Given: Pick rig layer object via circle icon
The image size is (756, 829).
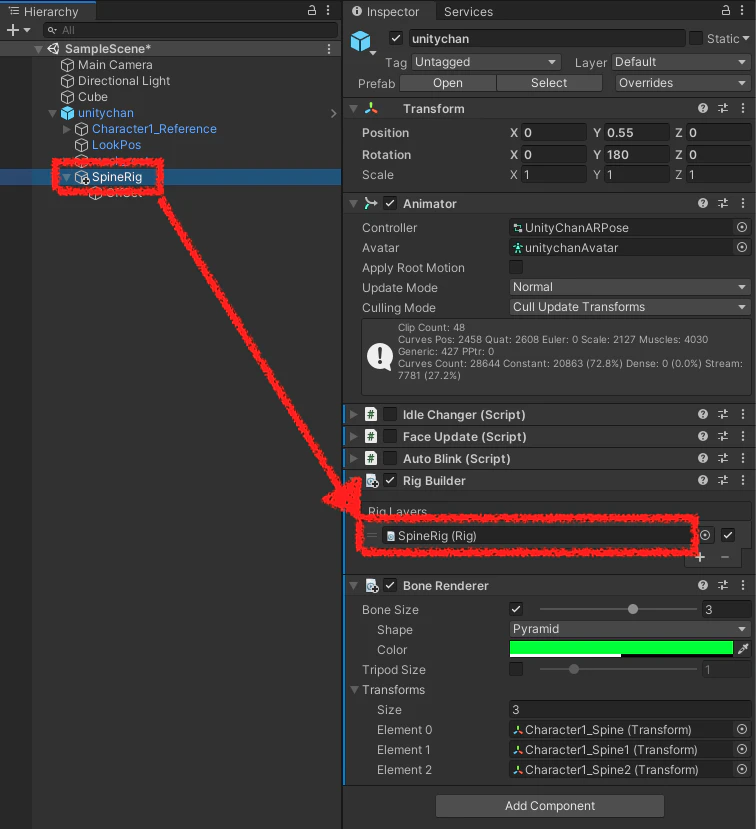Looking at the screenshot, I should (705, 535).
